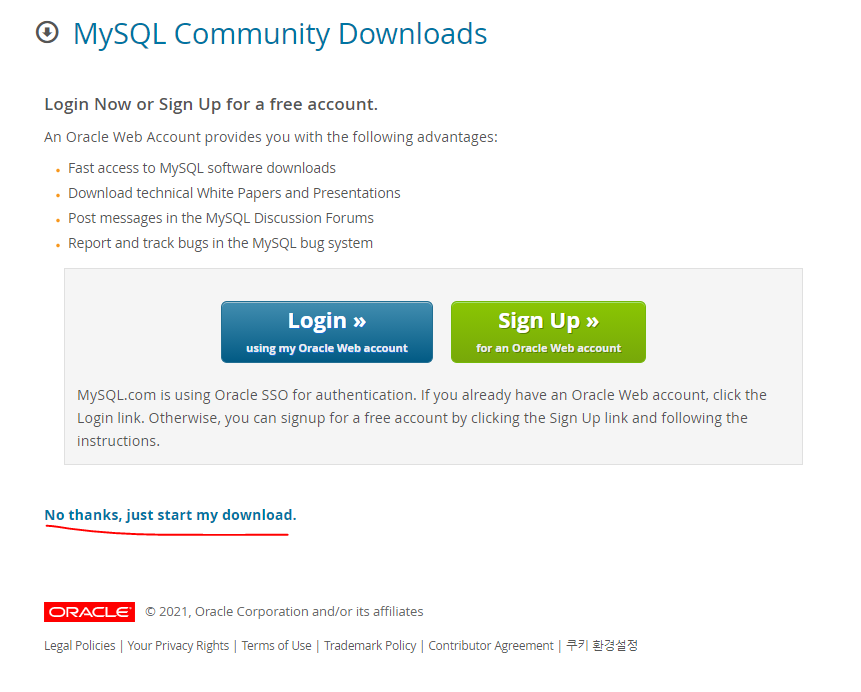This screenshot has width=861, height=692.
Task: Click the 'MySQL.com is using Oracle SSO' paragraph
Action: coord(422,418)
